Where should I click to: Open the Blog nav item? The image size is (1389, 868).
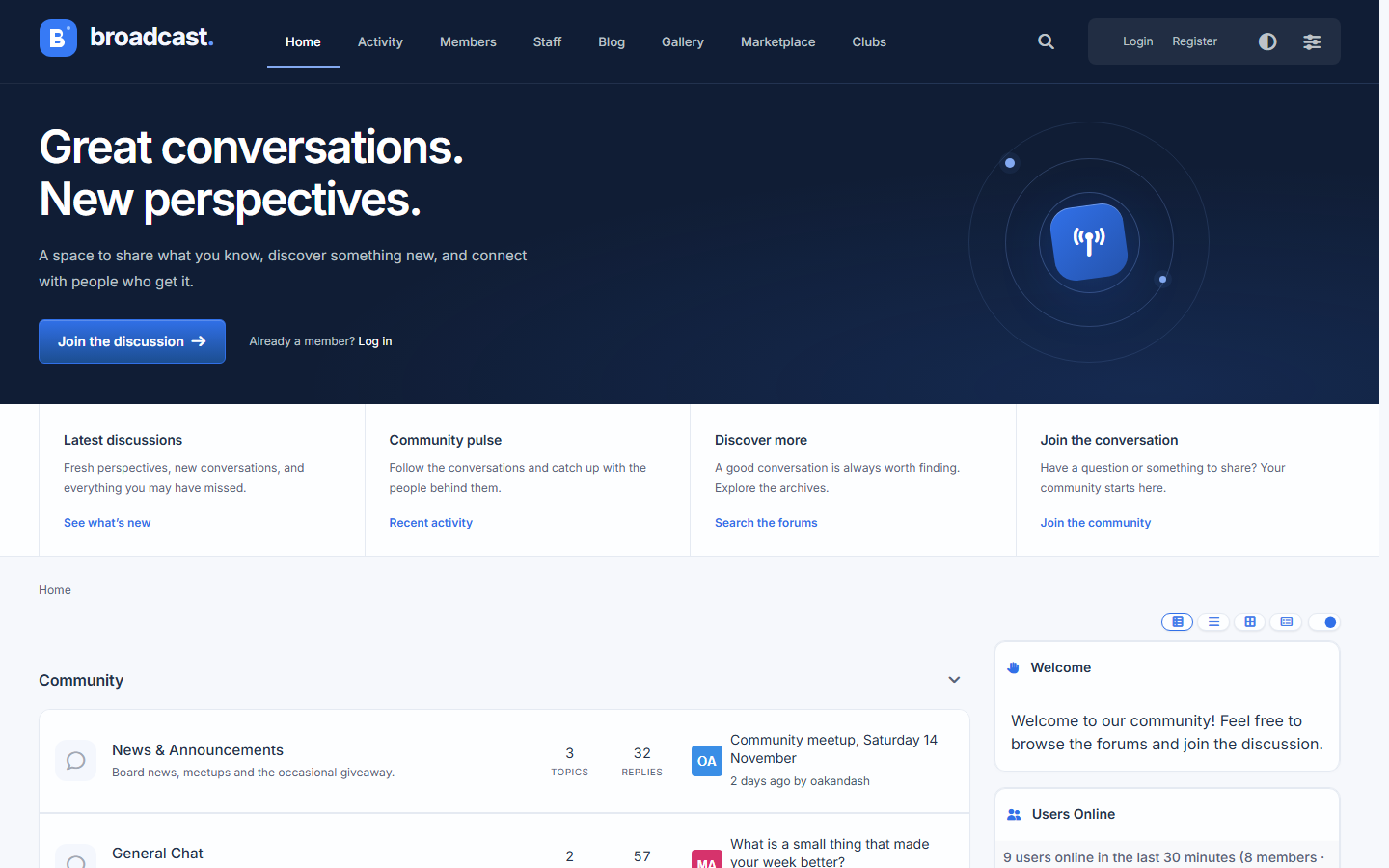[x=612, y=41]
